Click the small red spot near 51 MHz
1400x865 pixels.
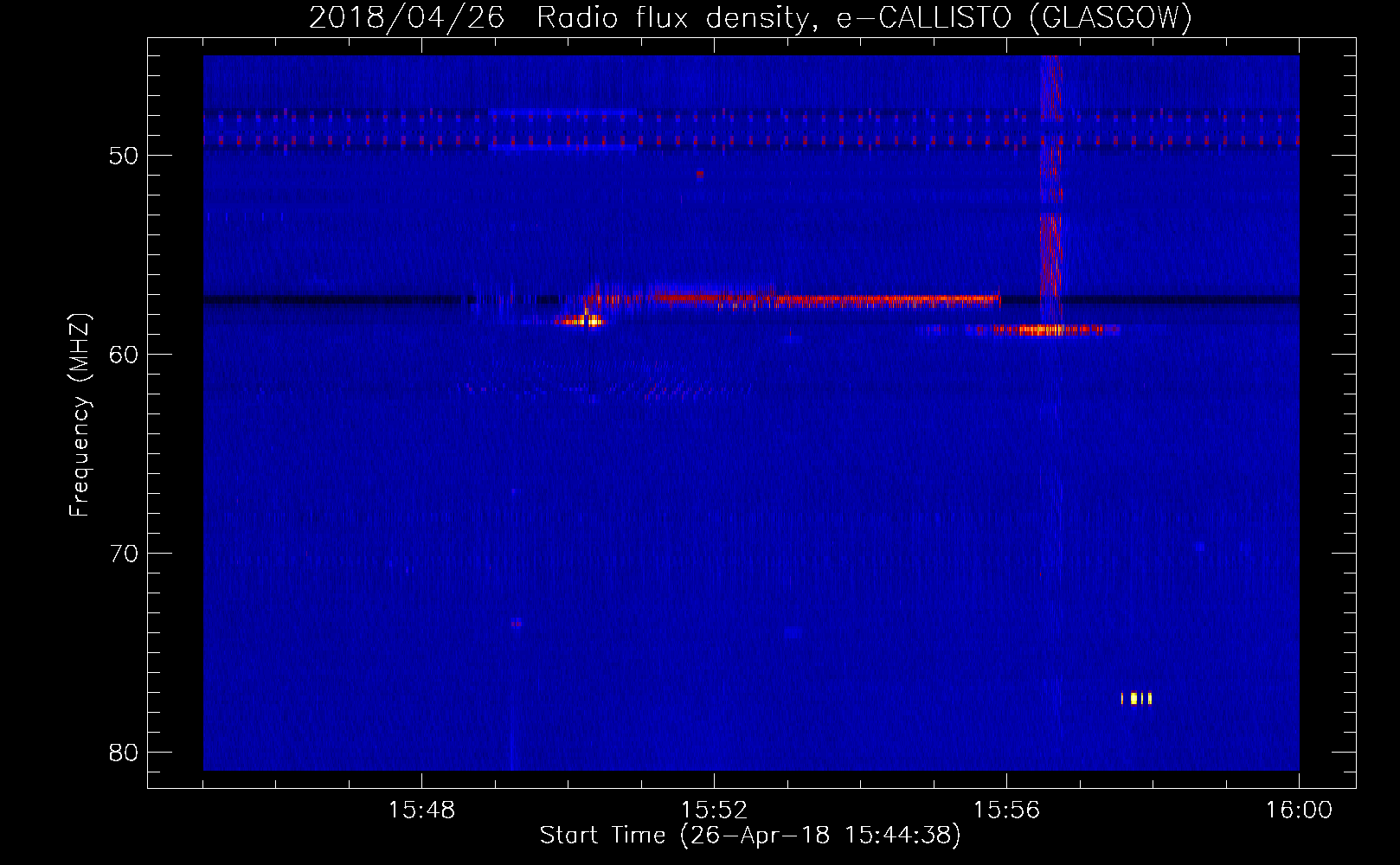[x=700, y=174]
